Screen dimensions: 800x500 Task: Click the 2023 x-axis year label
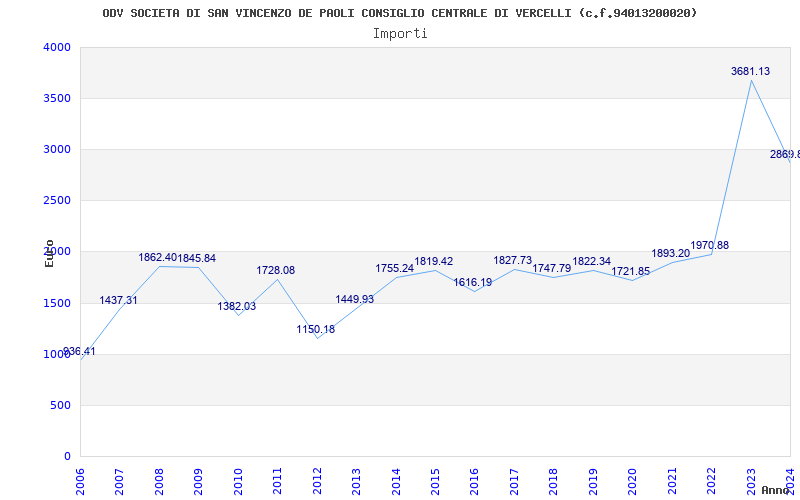tap(752, 482)
